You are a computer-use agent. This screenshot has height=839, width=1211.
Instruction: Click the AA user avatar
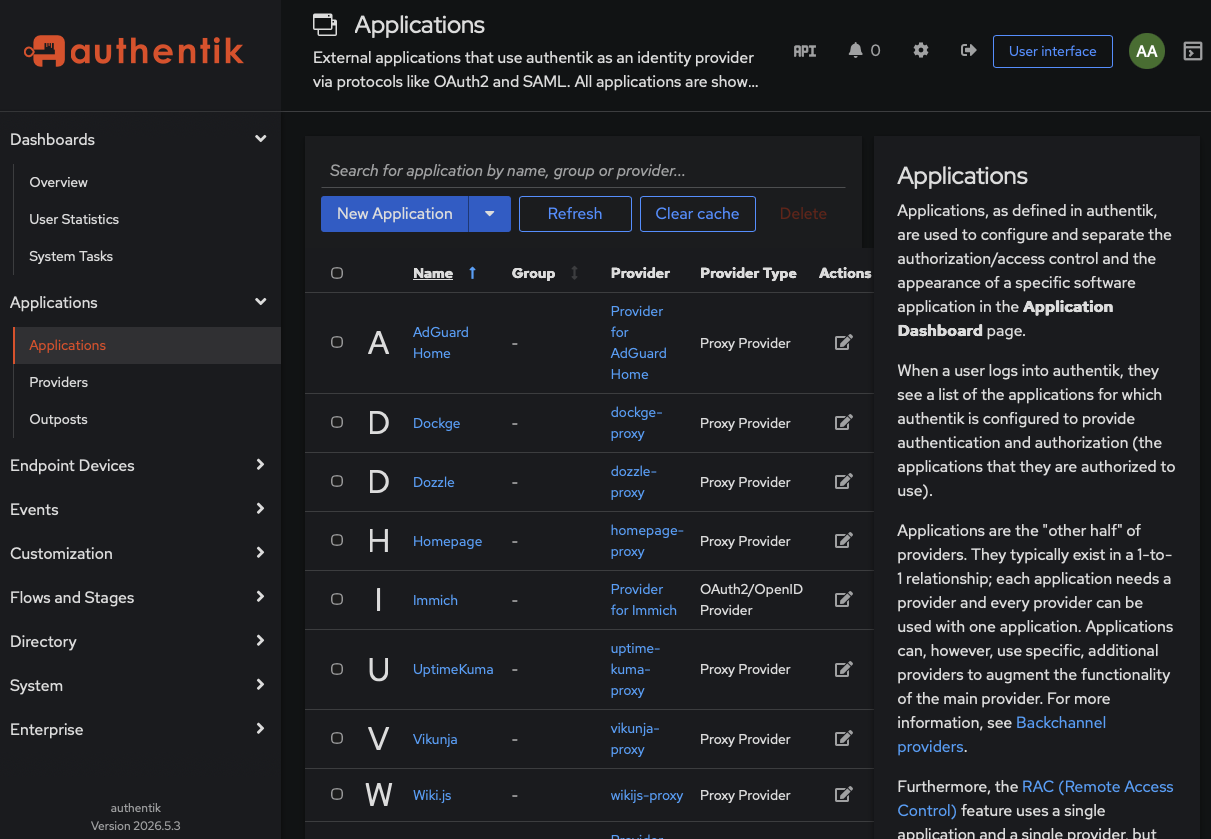point(1146,51)
